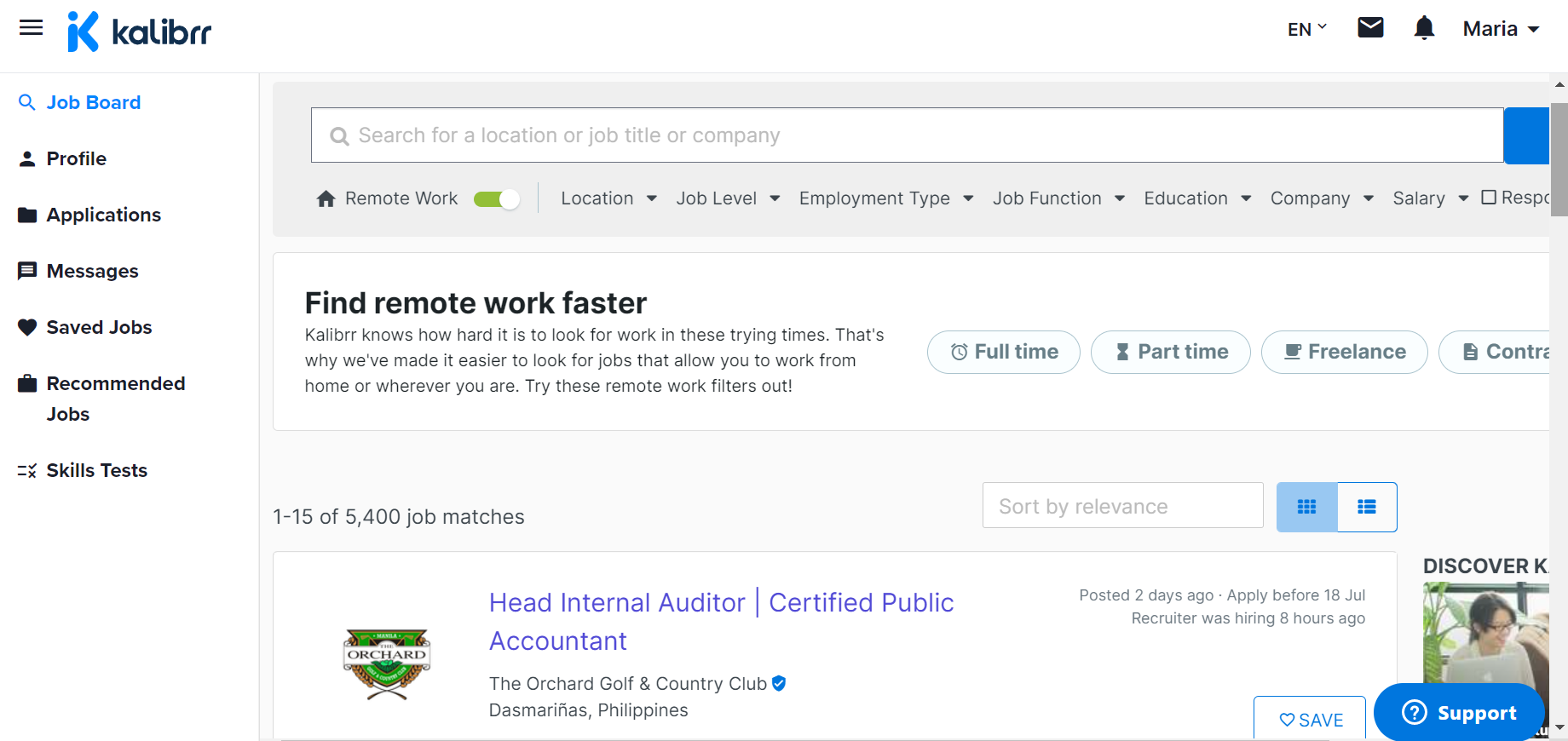Screen dimensions: 1568x741
Task: Click the scrollbar down arrow
Action: click(1559, 728)
